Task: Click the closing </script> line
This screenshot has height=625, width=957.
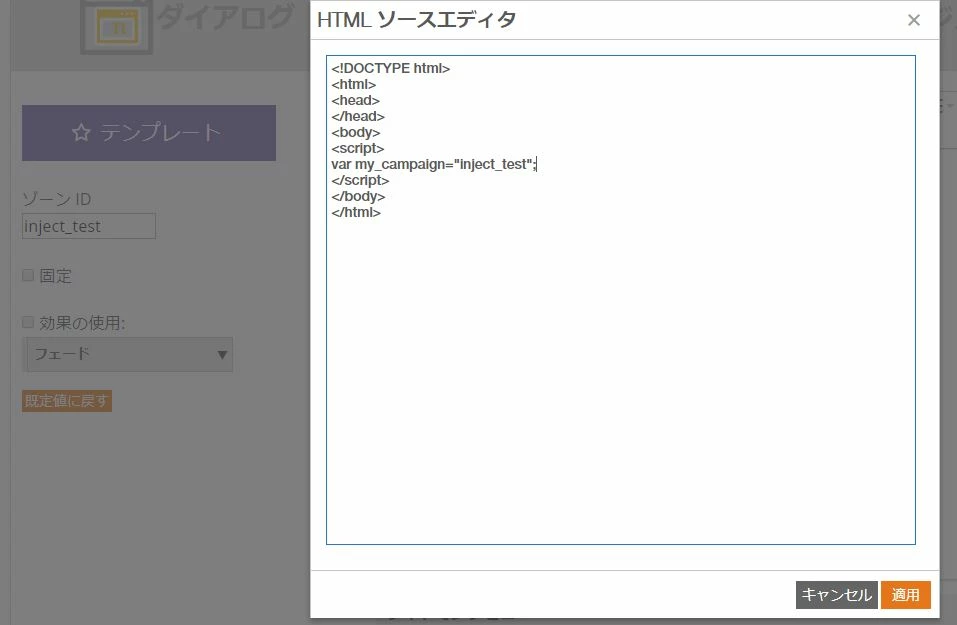Action: 360,180
